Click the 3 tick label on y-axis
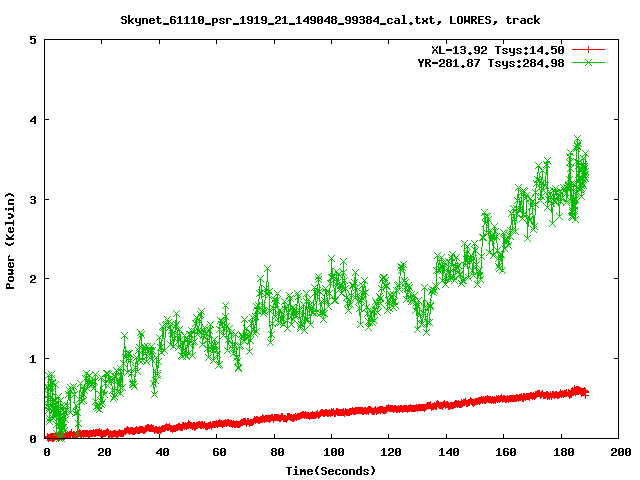This screenshot has width=640, height=480. [34, 199]
